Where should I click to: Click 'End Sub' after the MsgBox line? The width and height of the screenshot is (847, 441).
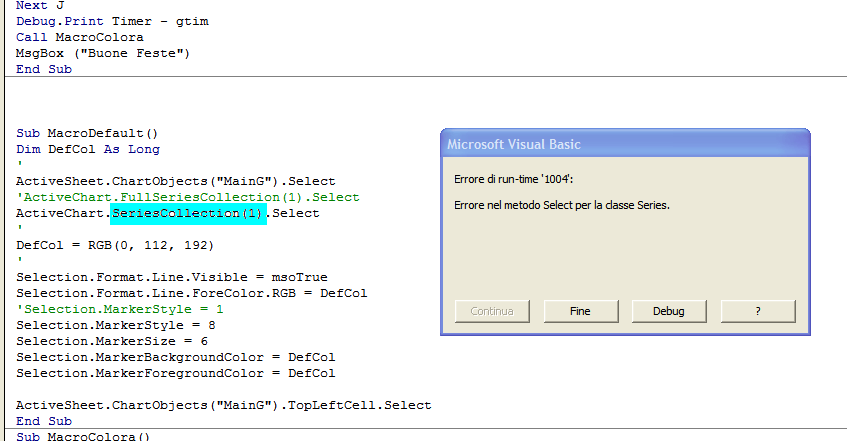click(44, 69)
